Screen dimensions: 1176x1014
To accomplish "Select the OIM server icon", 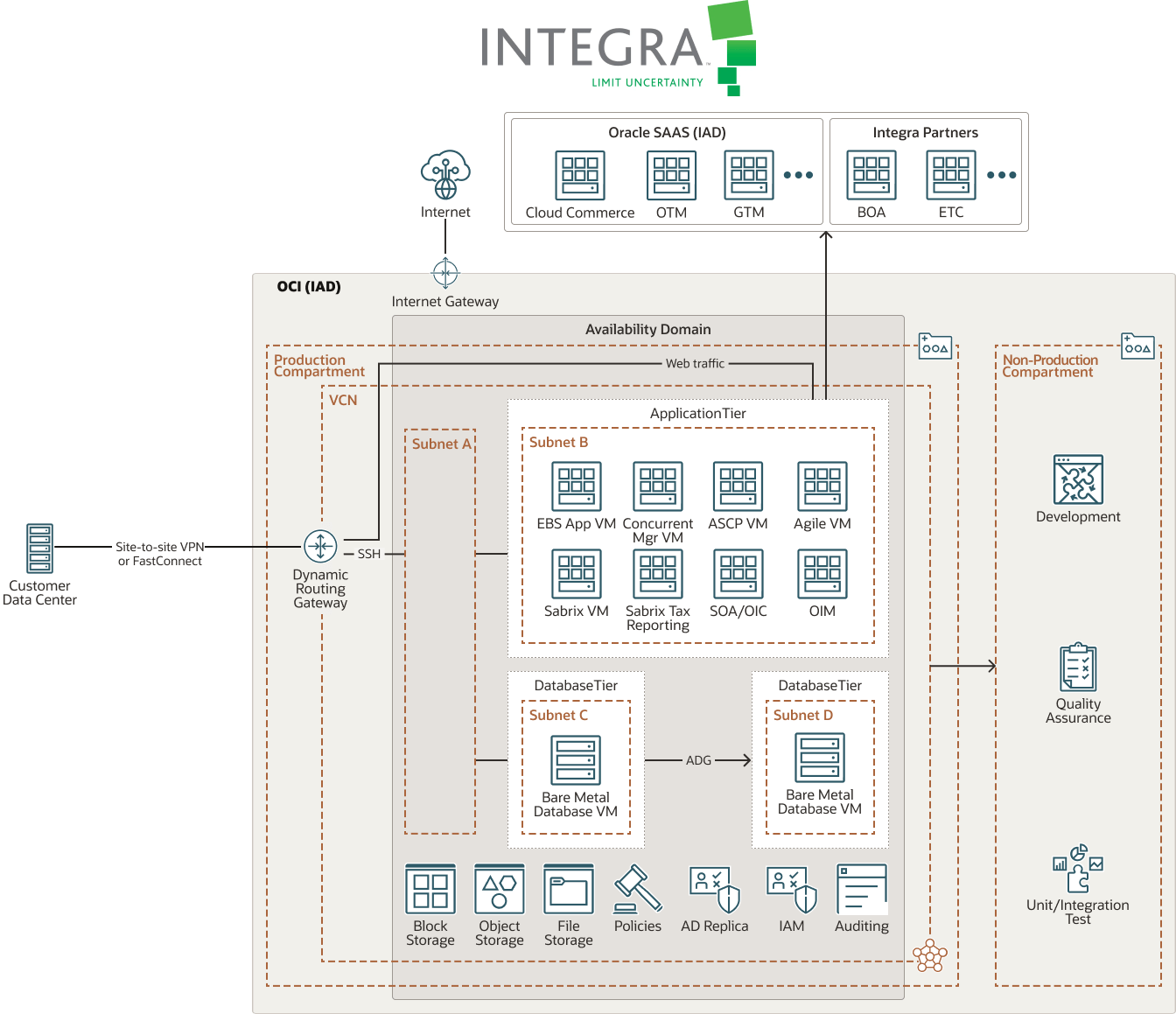I will [822, 574].
